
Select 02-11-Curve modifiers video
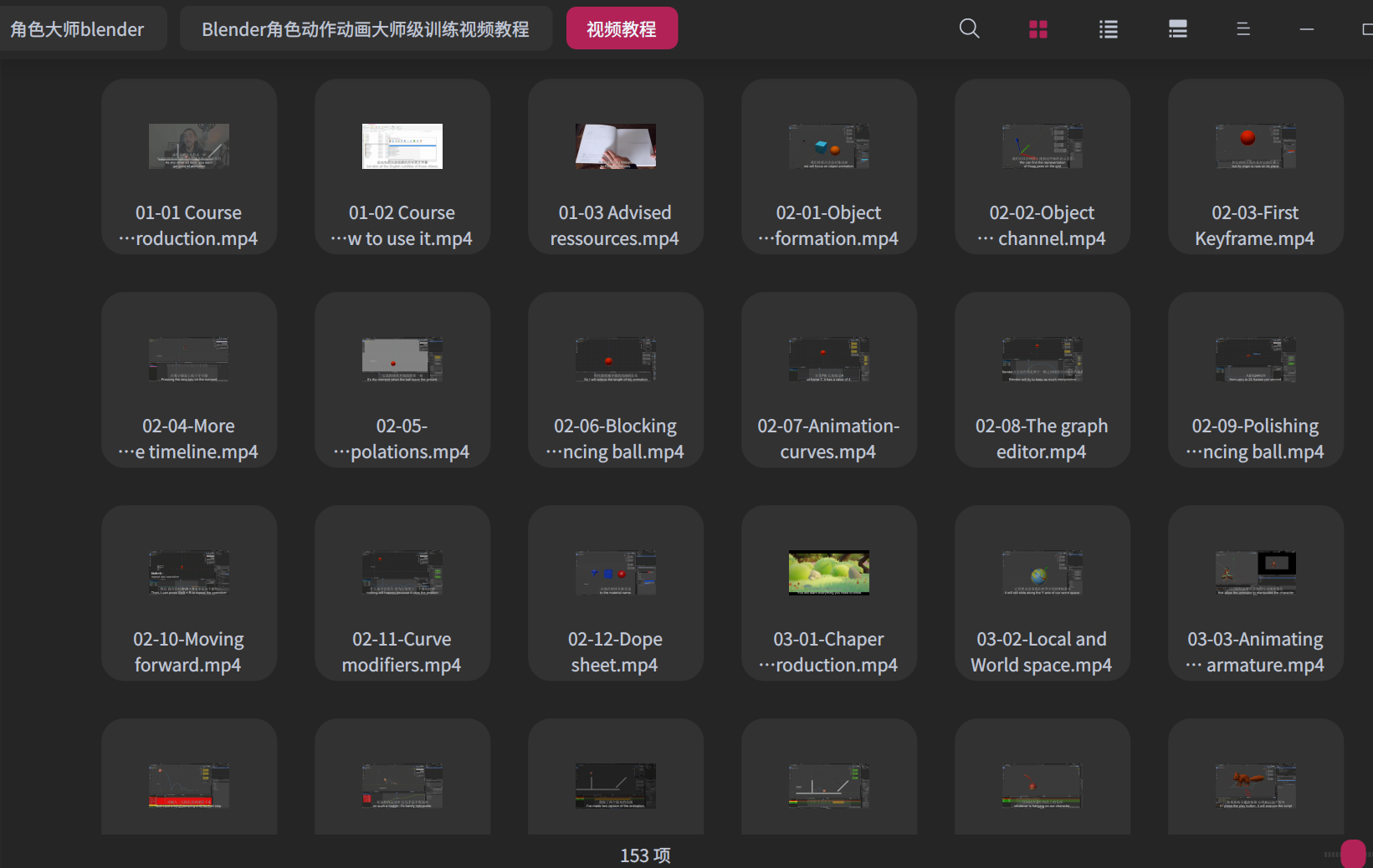402,594
